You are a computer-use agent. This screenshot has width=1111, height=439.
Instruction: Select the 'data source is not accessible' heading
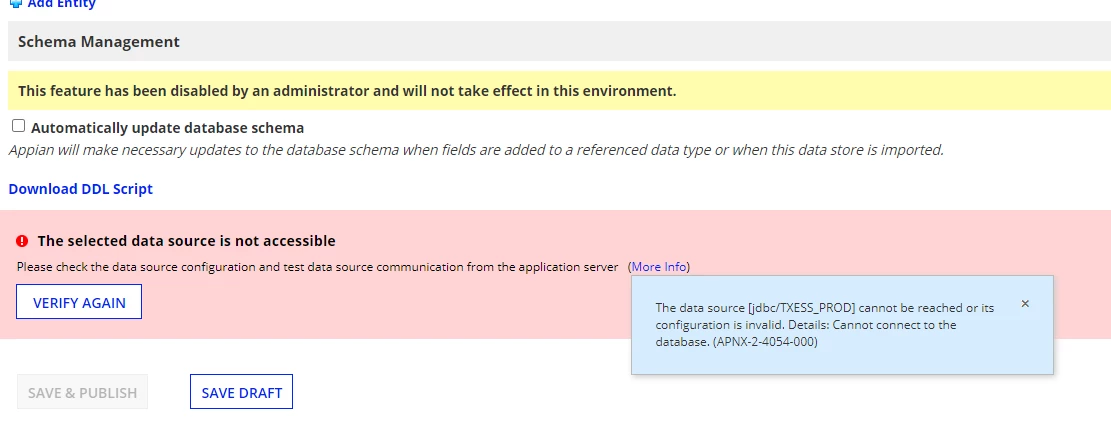pos(186,241)
